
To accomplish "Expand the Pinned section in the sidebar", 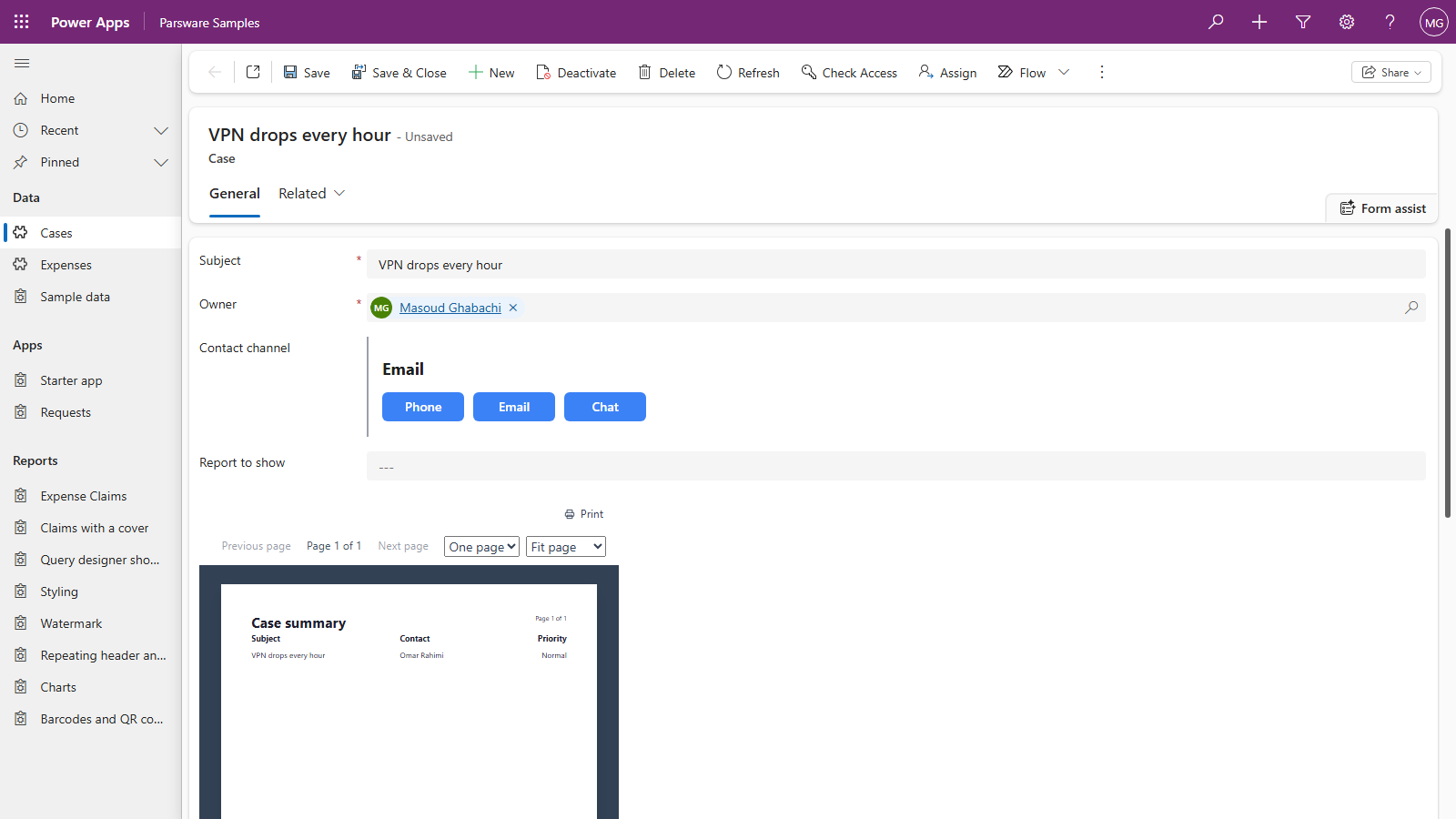I will (x=161, y=162).
